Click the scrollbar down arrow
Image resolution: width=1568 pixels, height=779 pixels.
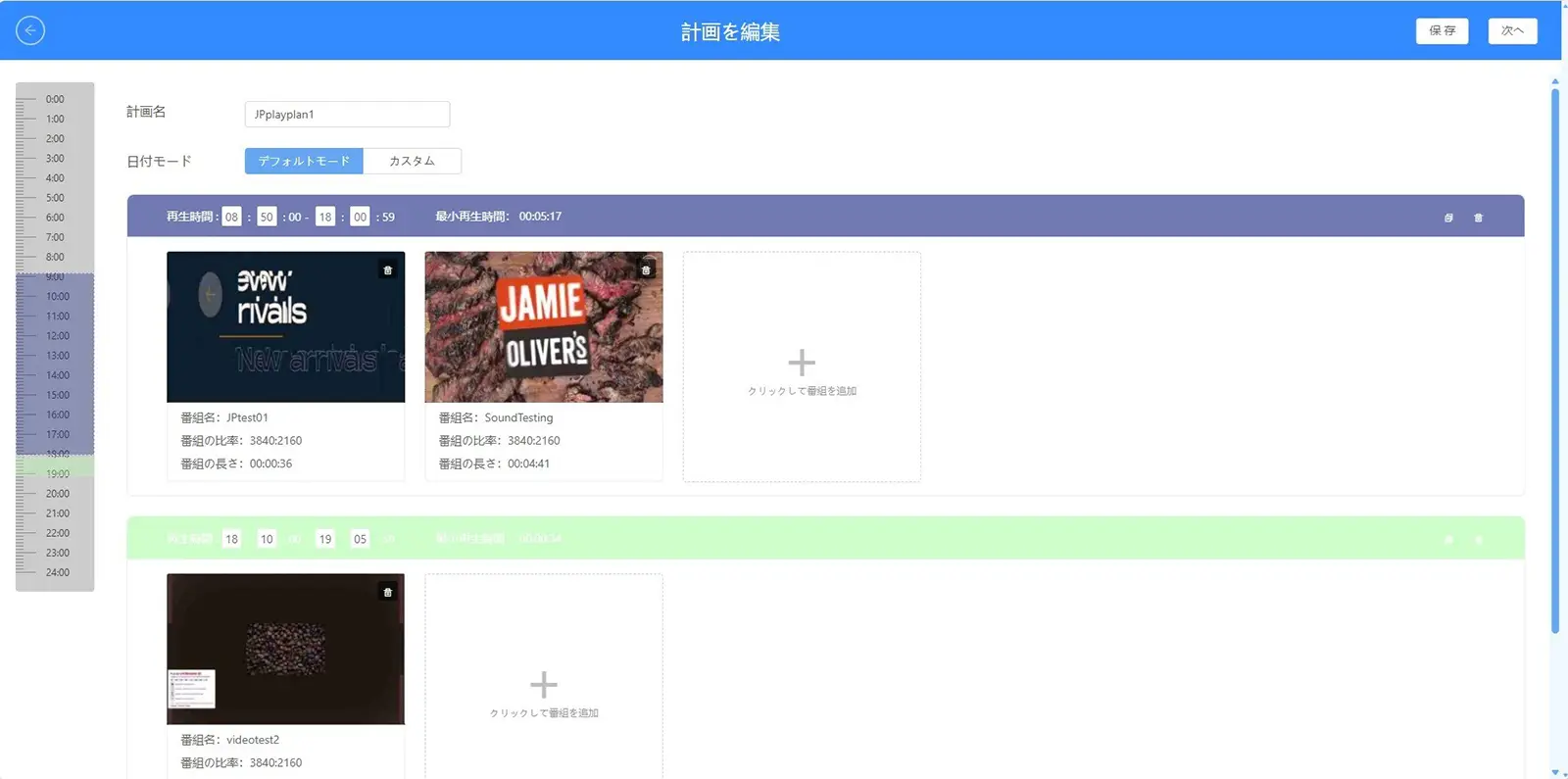tap(1554, 772)
